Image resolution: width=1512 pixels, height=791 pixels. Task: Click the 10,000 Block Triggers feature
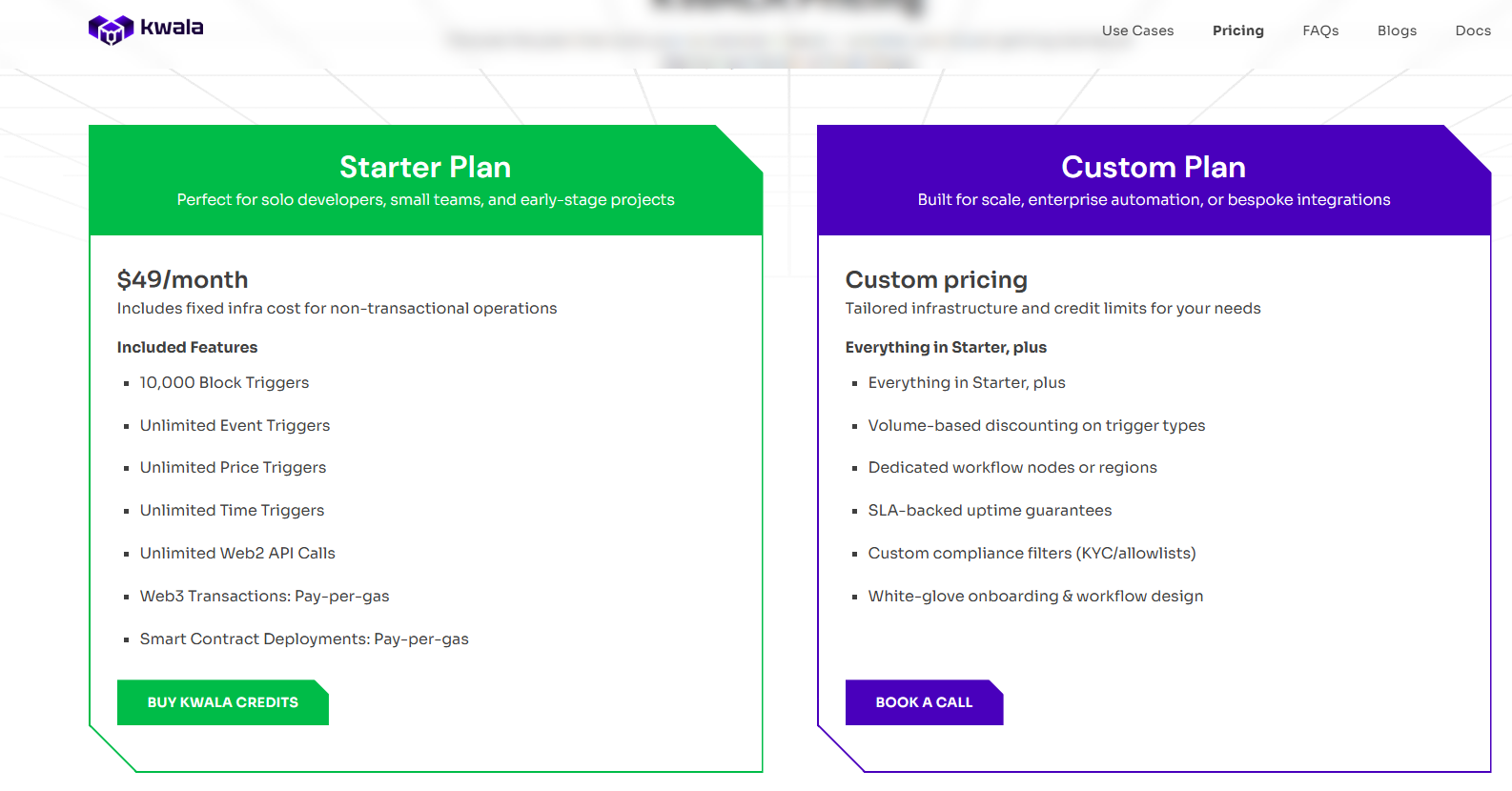pyautogui.click(x=224, y=382)
